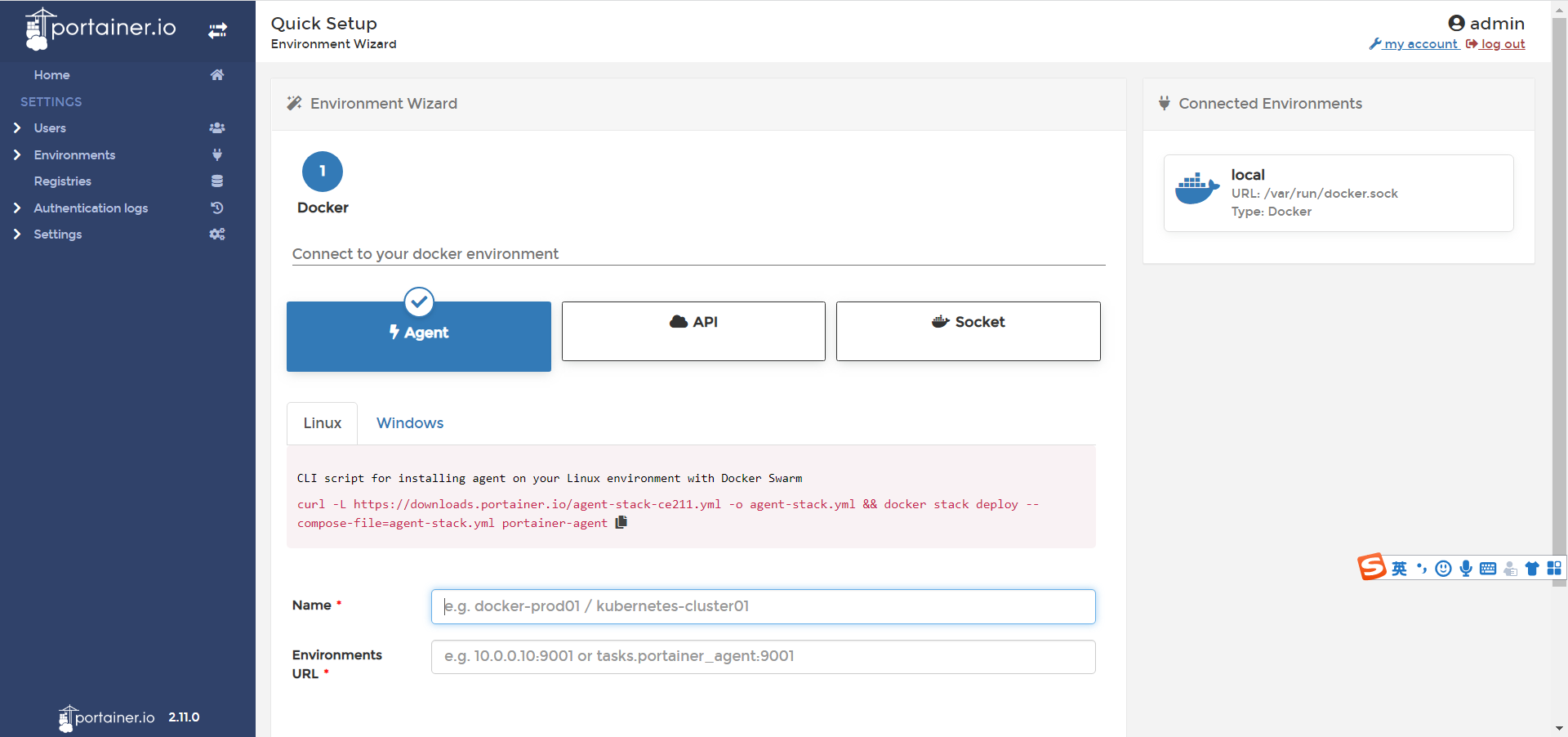Image resolution: width=1568 pixels, height=737 pixels.
Task: Expand the Settings sidebar chevron
Action: point(17,234)
